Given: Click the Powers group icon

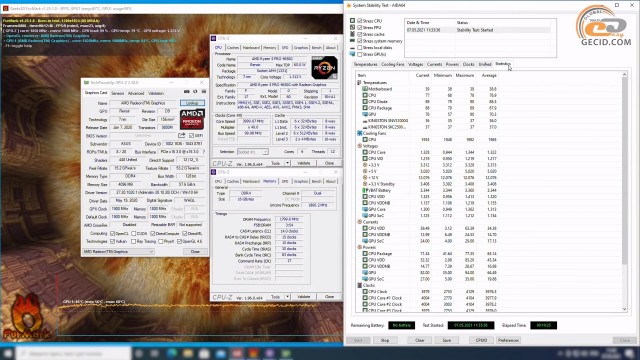Looking at the screenshot, I should [x=360, y=247].
